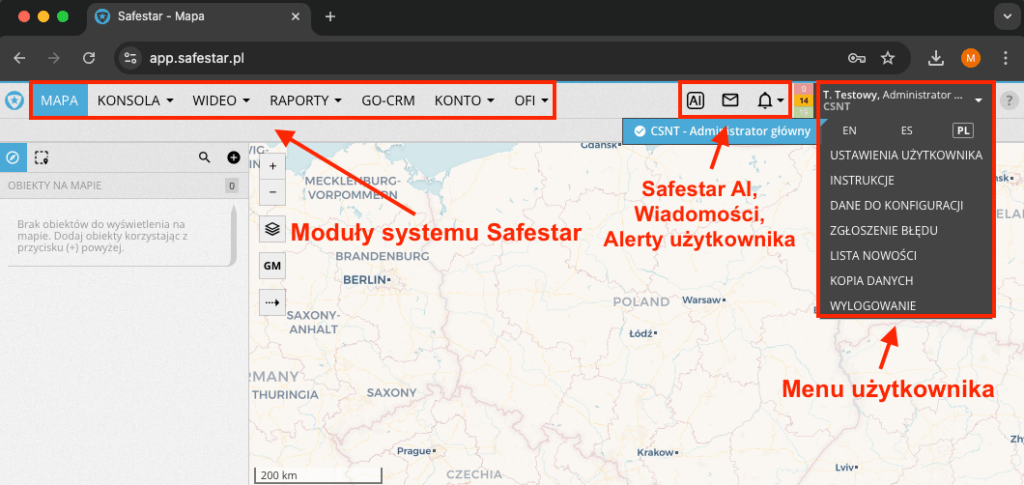Bookmark this page with the star
The height and width of the screenshot is (485, 1024).
[x=888, y=58]
